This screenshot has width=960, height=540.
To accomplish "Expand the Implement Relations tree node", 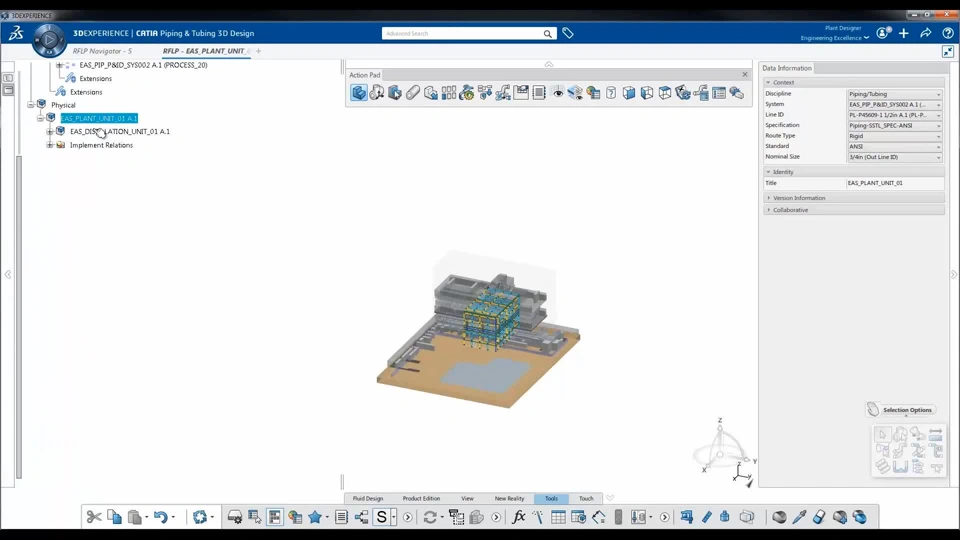I will [x=50, y=145].
